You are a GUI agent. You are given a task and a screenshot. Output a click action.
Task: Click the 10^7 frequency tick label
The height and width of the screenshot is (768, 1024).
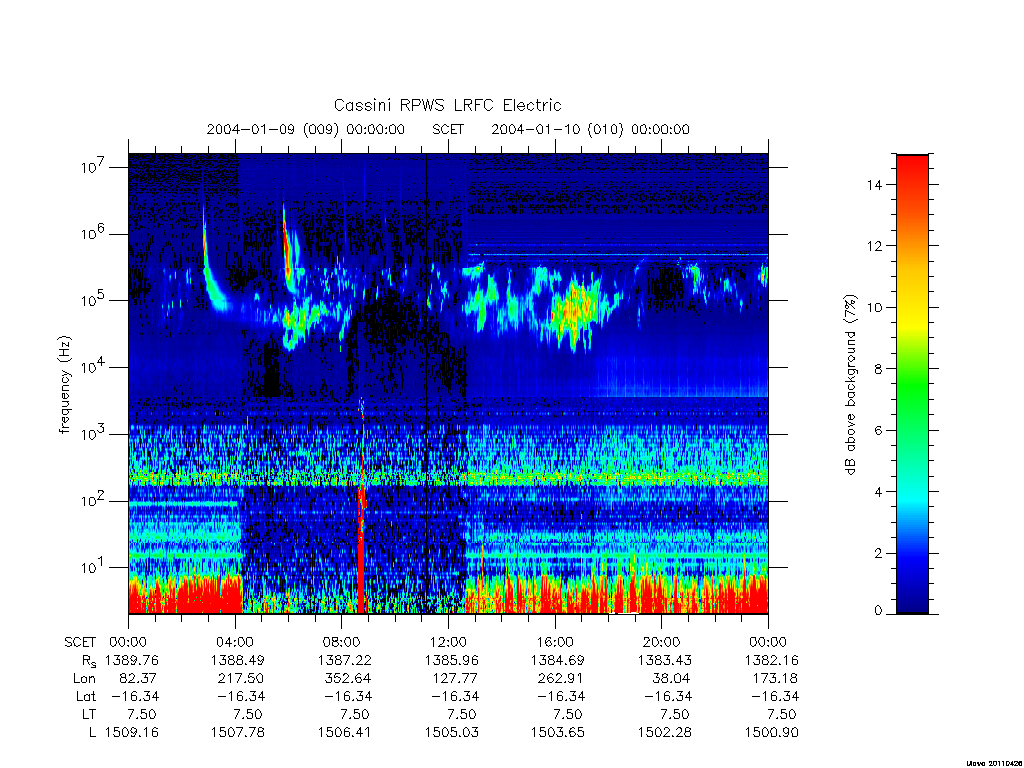coord(94,167)
